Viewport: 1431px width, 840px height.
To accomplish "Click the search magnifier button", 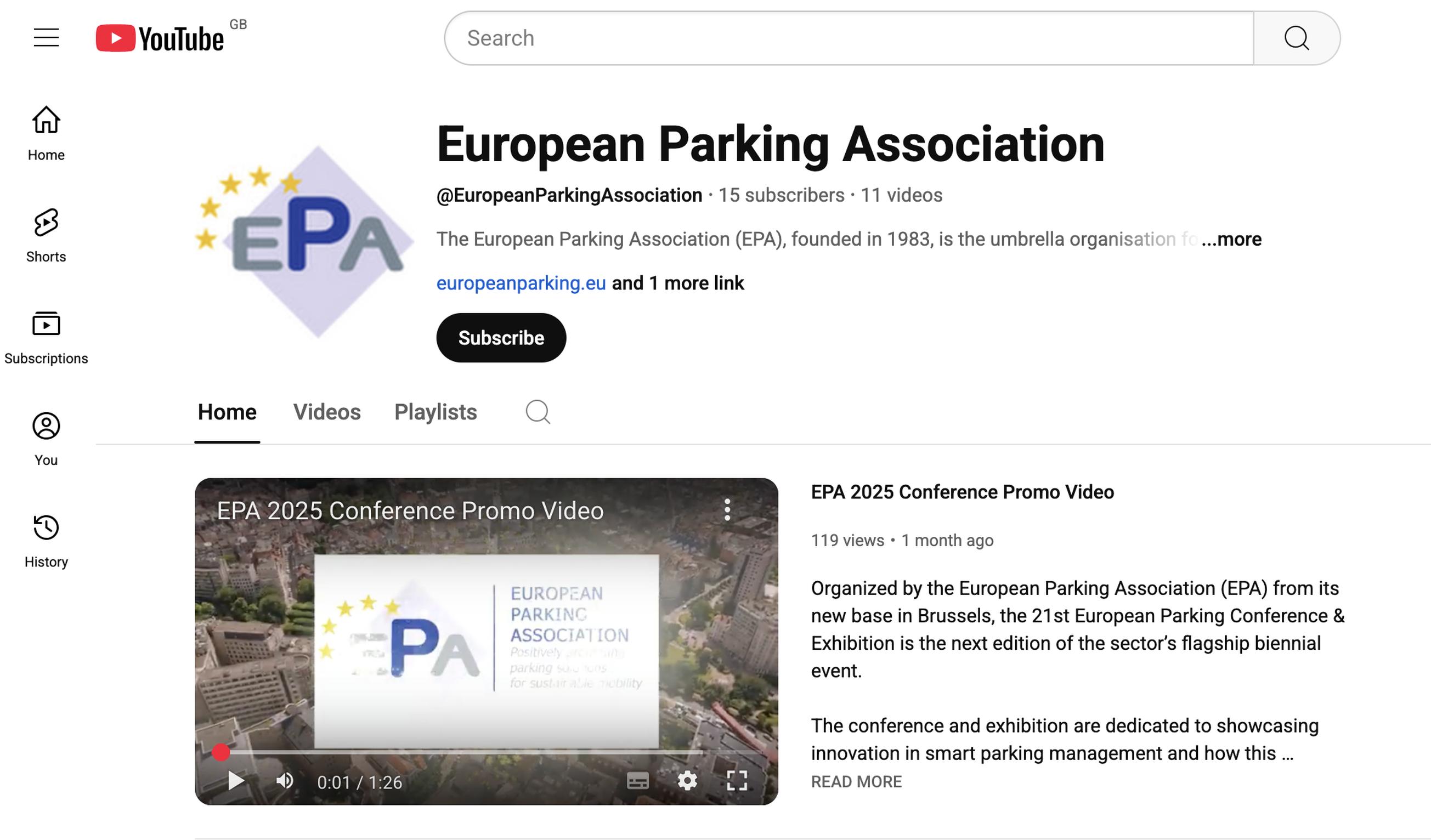I will tap(1297, 38).
